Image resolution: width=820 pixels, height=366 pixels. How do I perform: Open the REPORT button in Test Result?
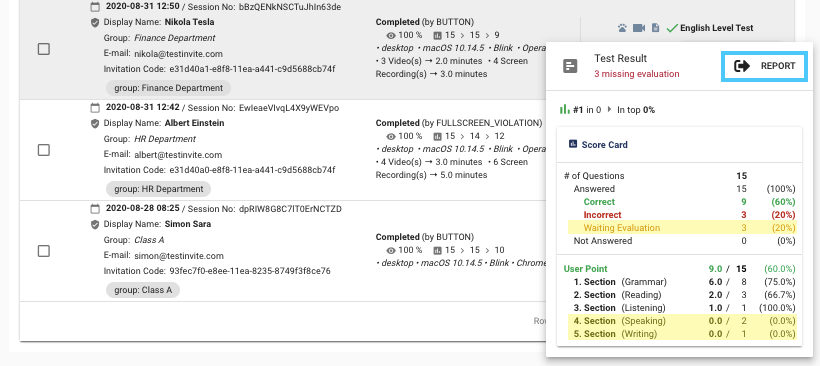point(765,66)
